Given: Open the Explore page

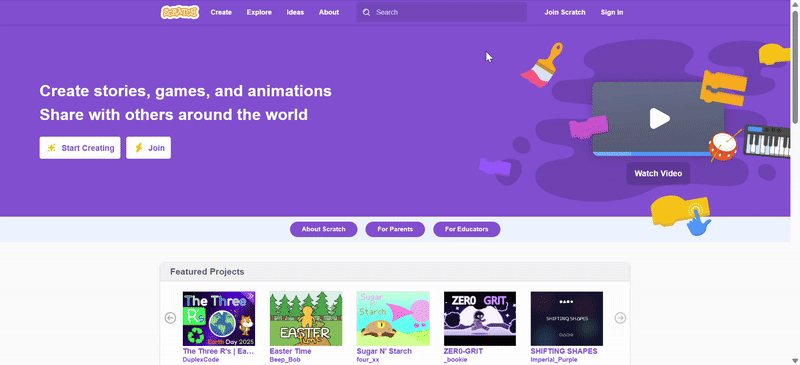Looking at the screenshot, I should 259,12.
